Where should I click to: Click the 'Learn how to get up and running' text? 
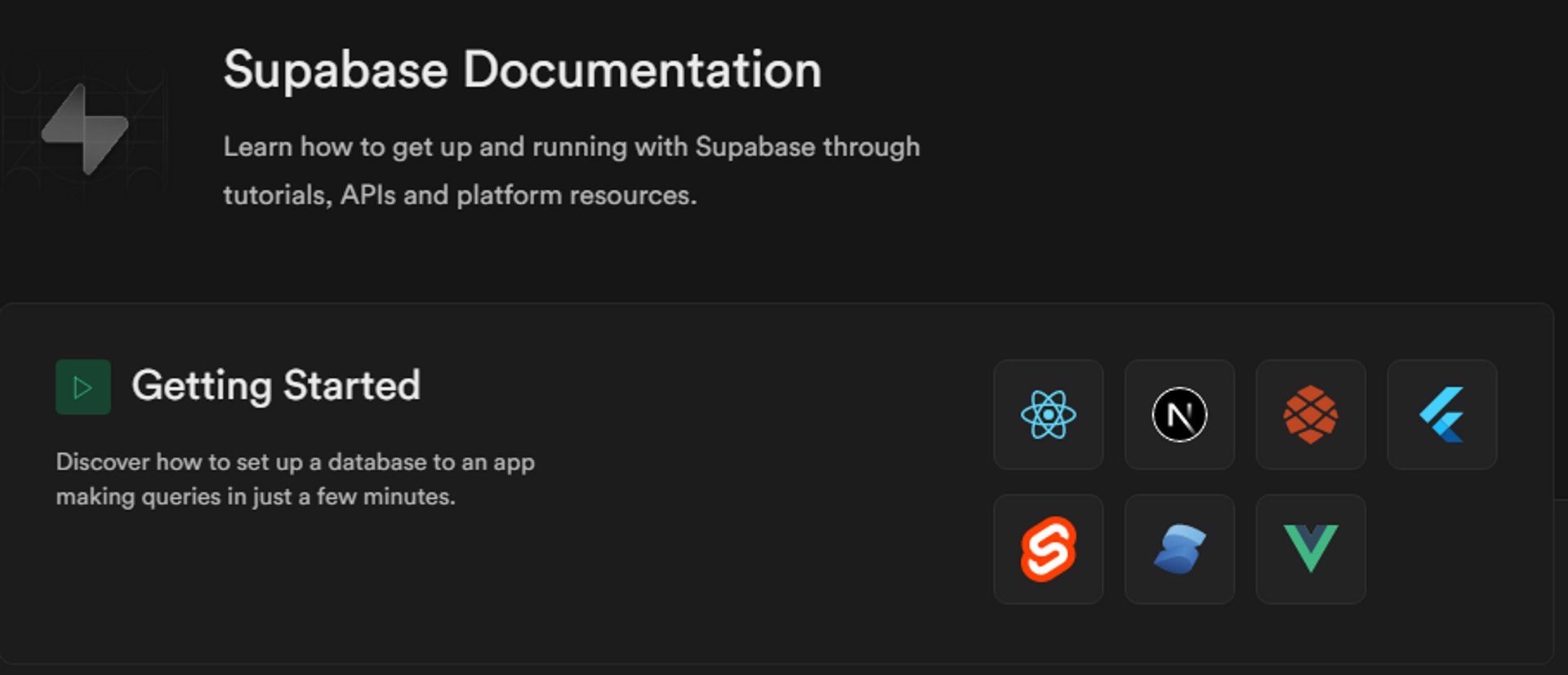pyautogui.click(x=572, y=171)
